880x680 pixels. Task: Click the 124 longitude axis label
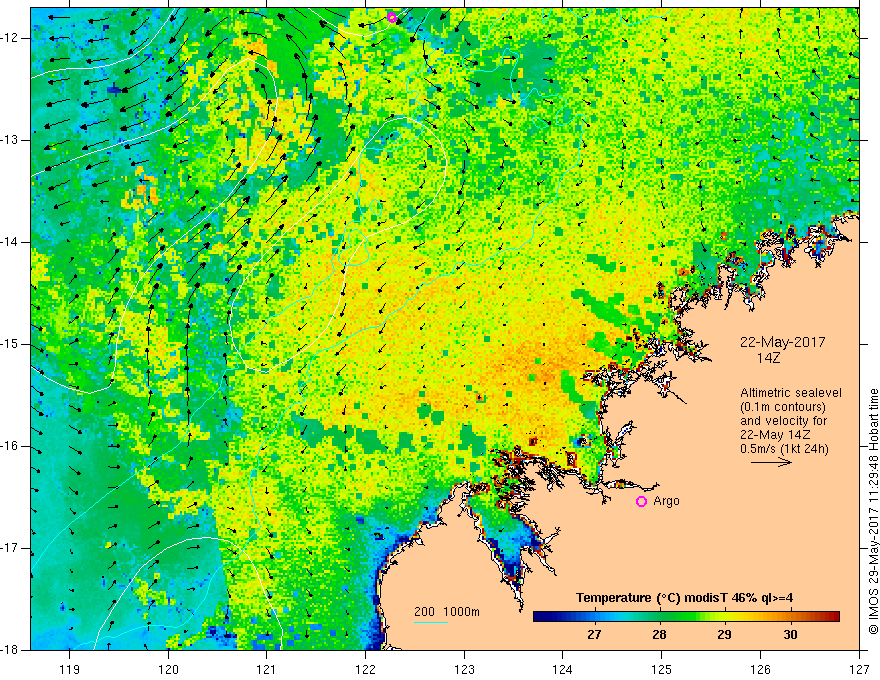point(563,669)
